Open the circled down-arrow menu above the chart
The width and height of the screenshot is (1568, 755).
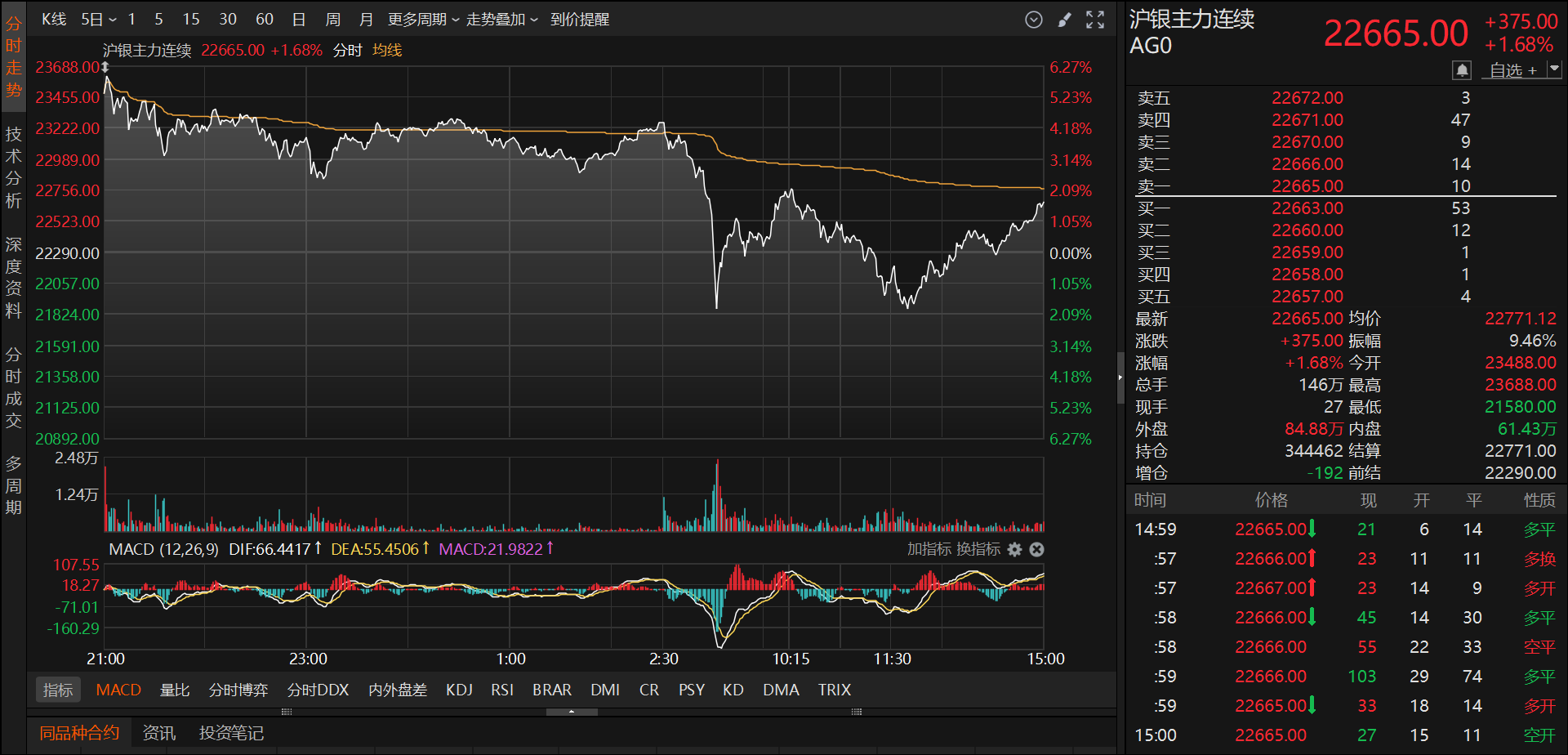click(1034, 20)
